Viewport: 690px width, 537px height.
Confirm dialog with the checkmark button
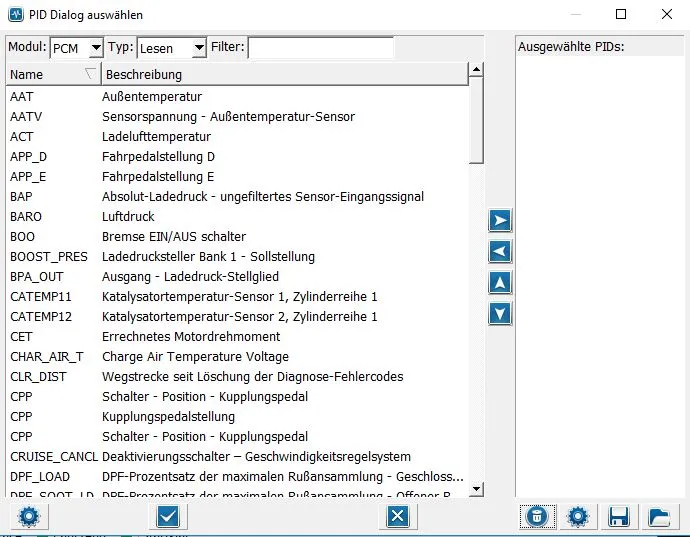tap(168, 516)
